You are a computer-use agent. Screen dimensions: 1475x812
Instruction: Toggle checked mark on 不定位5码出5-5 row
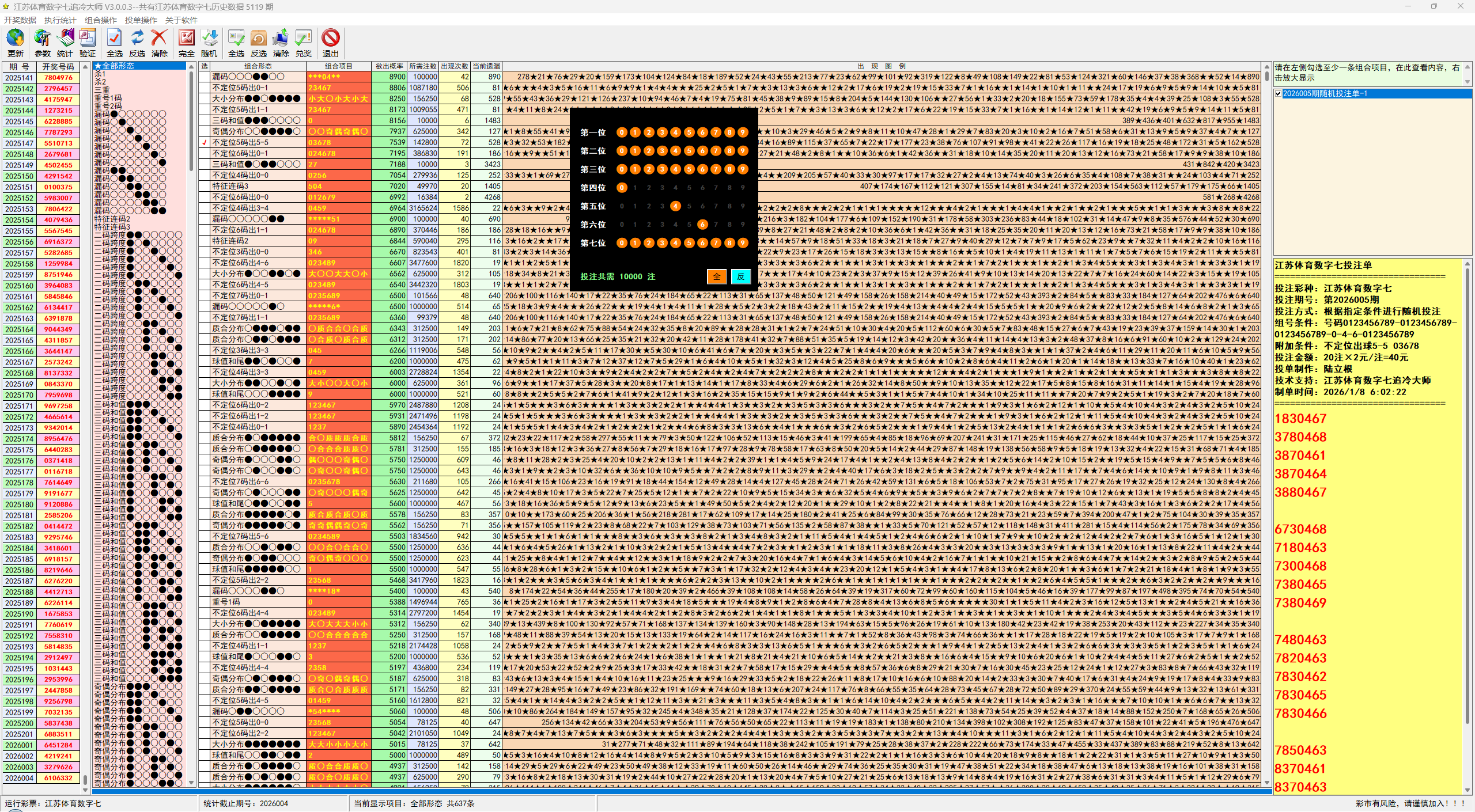tap(205, 142)
